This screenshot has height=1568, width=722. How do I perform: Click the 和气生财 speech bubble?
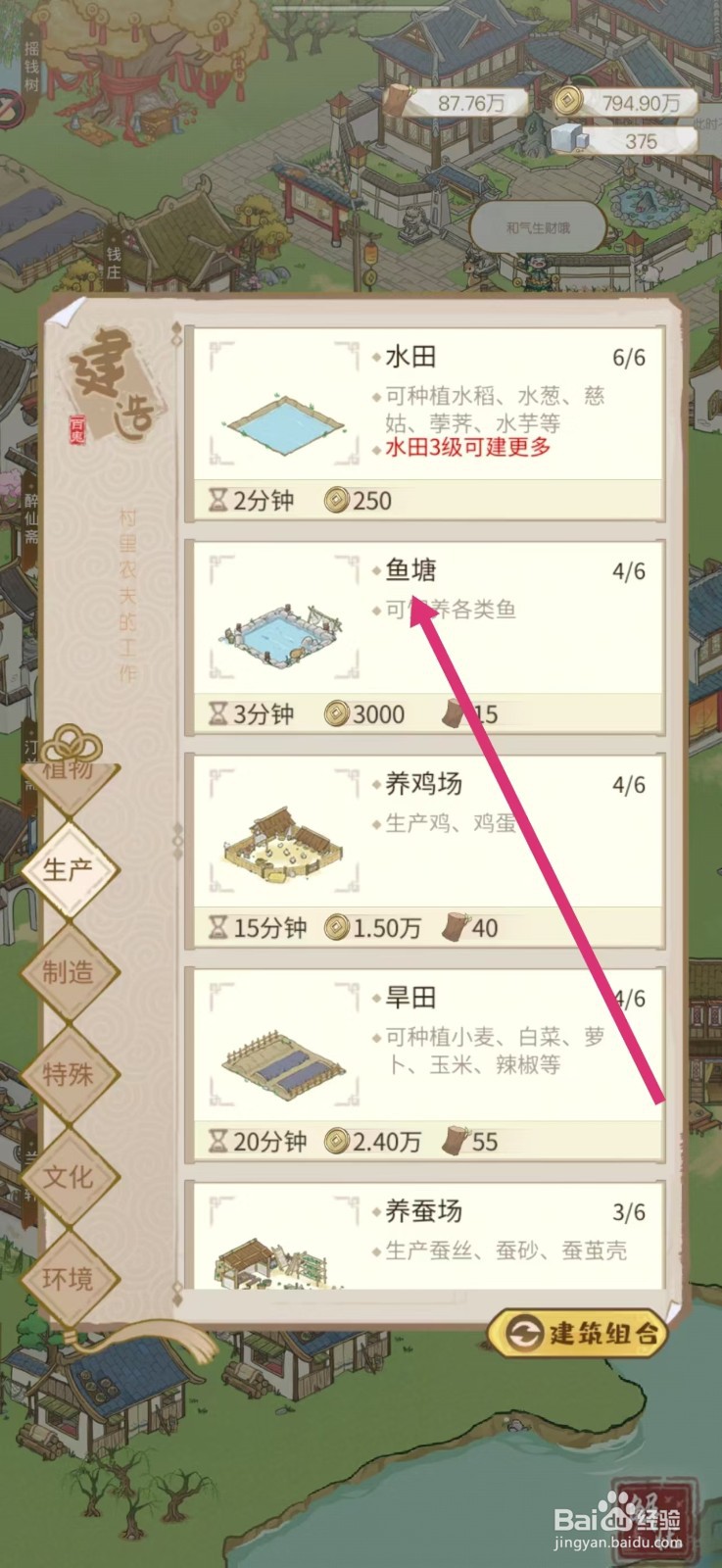[538, 228]
